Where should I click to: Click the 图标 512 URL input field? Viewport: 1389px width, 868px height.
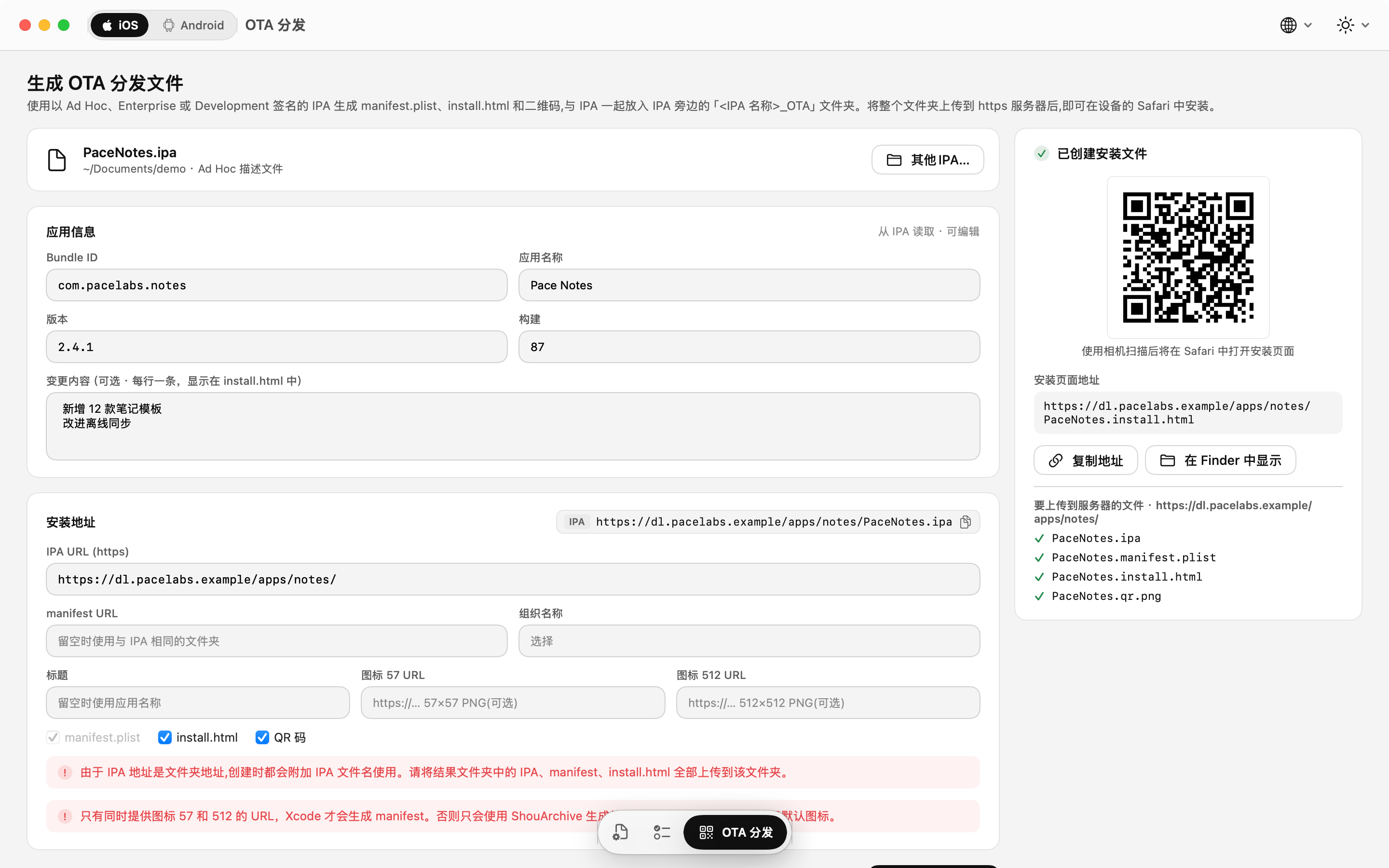tap(828, 703)
